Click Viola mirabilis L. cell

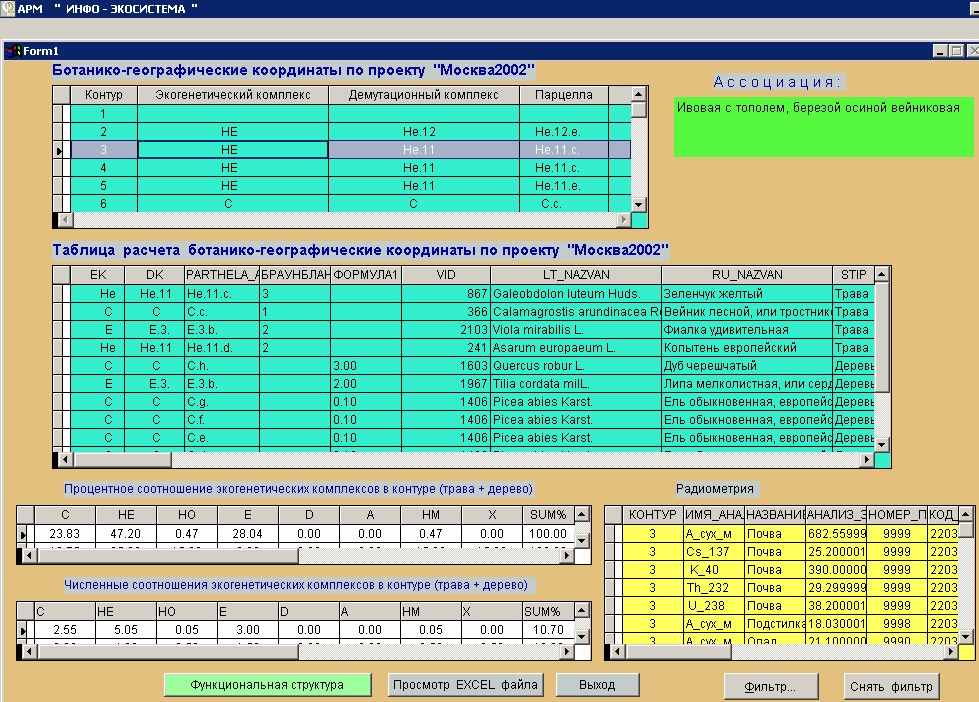(x=576, y=330)
